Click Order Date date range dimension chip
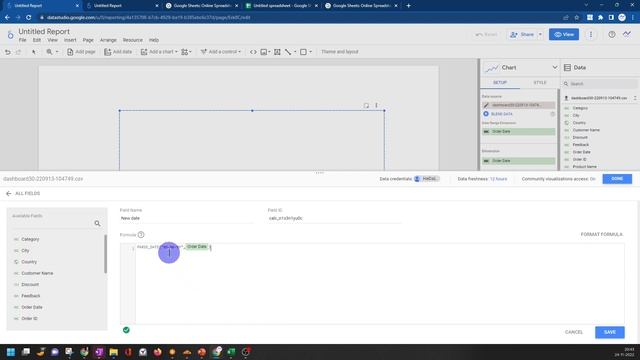This screenshot has width=640, height=360. [x=518, y=131]
